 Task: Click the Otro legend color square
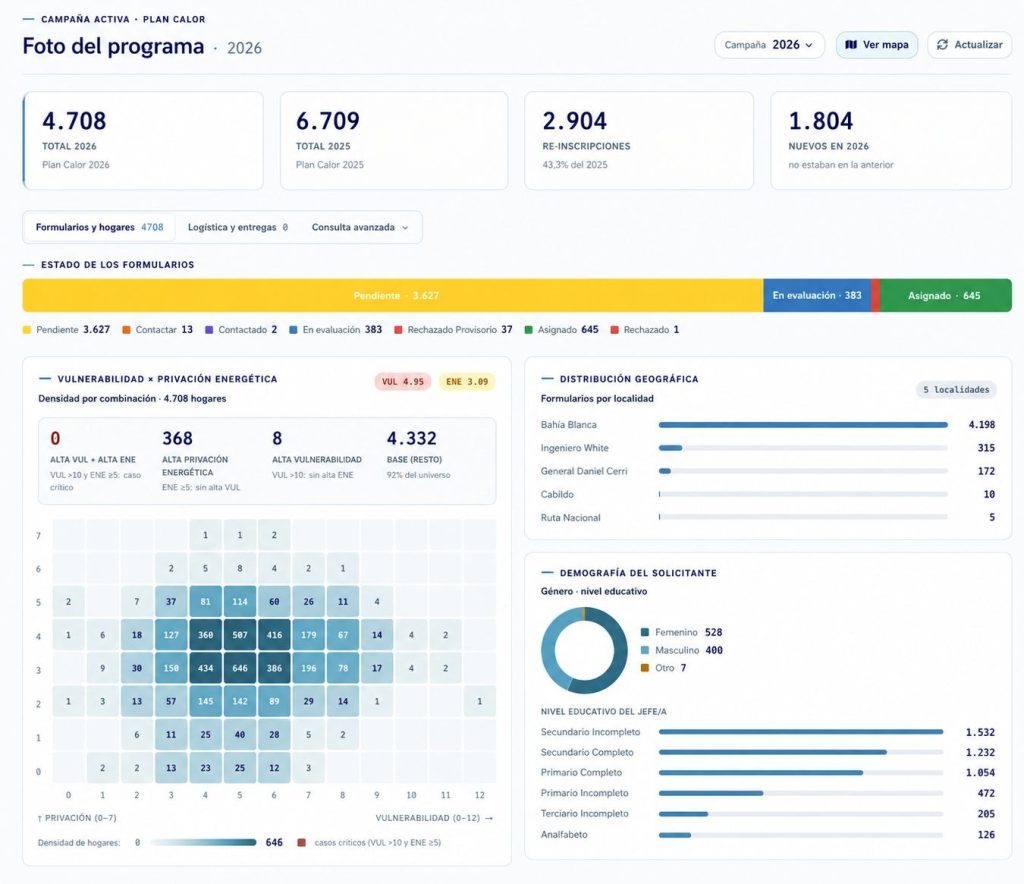tap(645, 667)
